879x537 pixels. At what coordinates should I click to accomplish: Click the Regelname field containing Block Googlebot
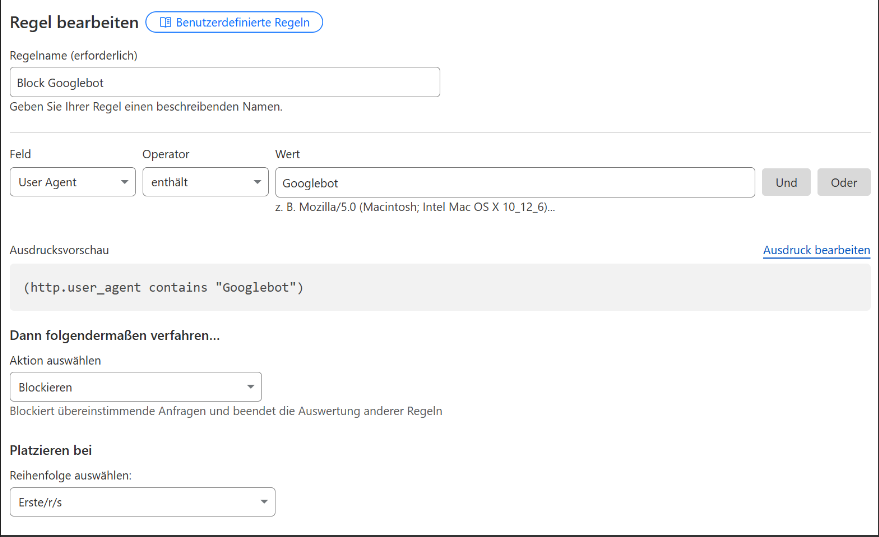225,82
